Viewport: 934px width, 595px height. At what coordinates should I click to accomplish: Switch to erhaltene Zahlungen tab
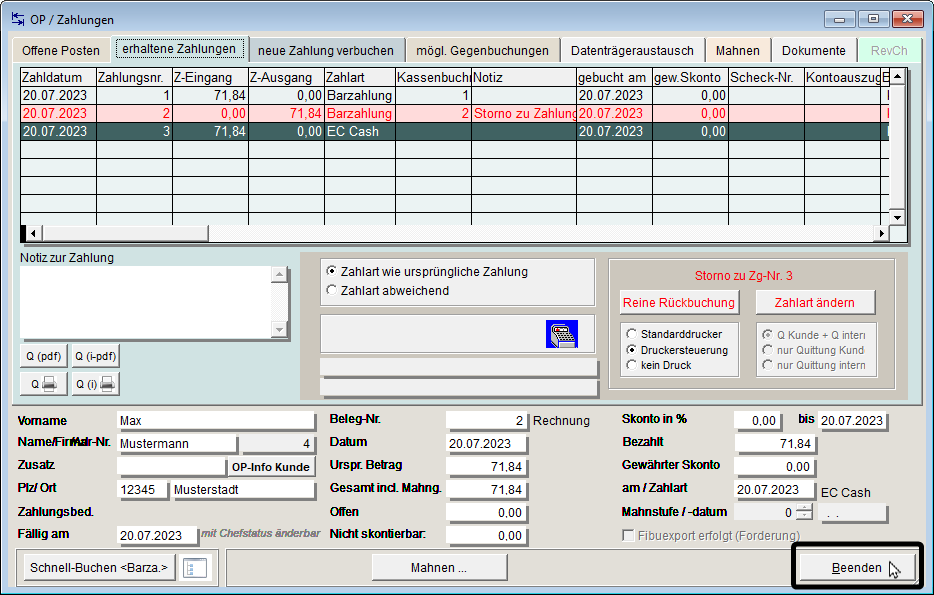click(x=179, y=49)
